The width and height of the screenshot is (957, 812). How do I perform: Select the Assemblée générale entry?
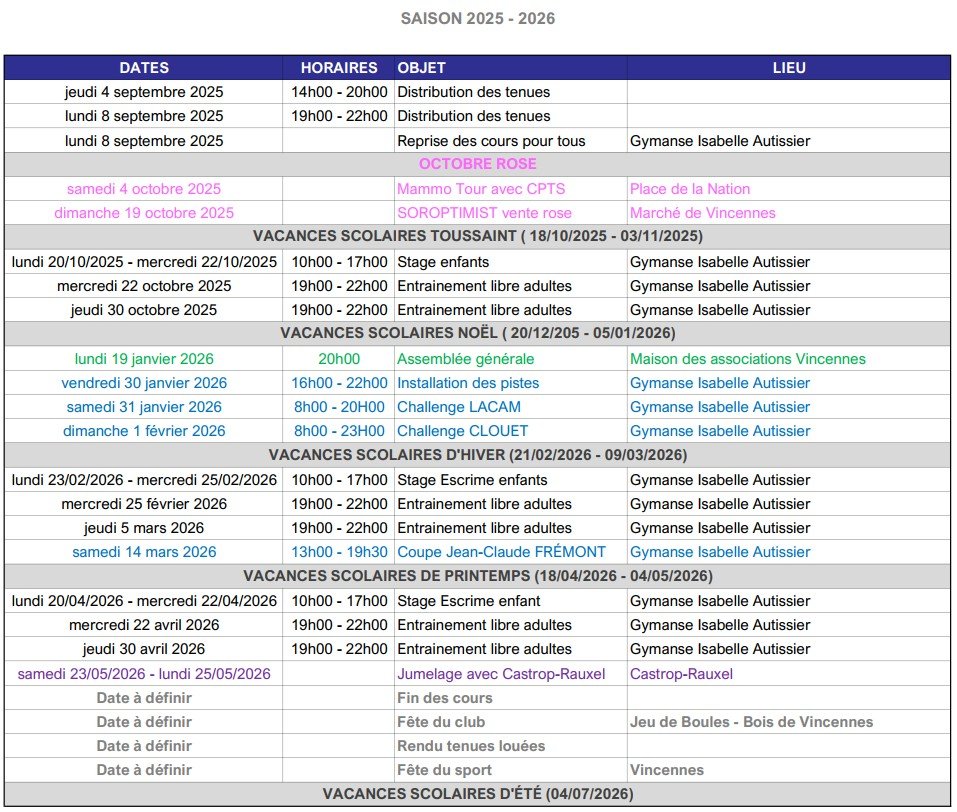click(x=466, y=359)
